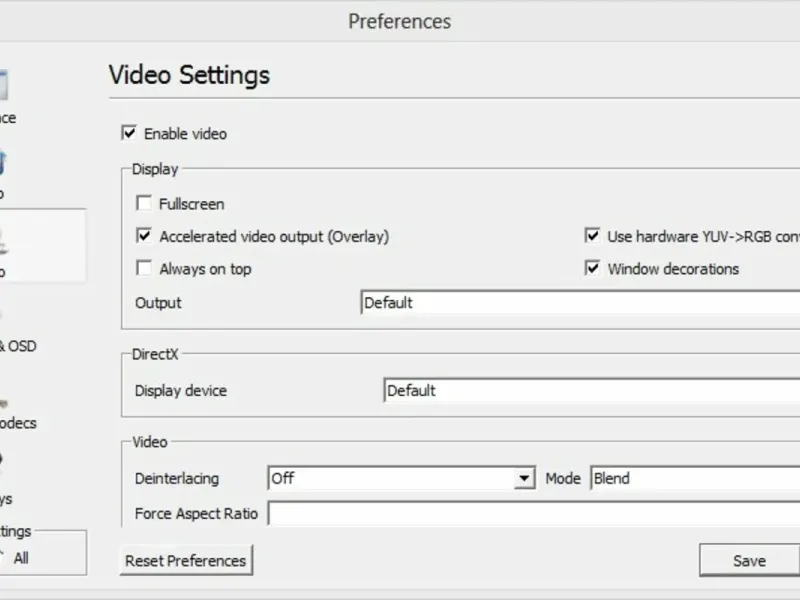Screen dimensions: 800x600
Task: Click the Save button
Action: pyautogui.click(x=749, y=561)
